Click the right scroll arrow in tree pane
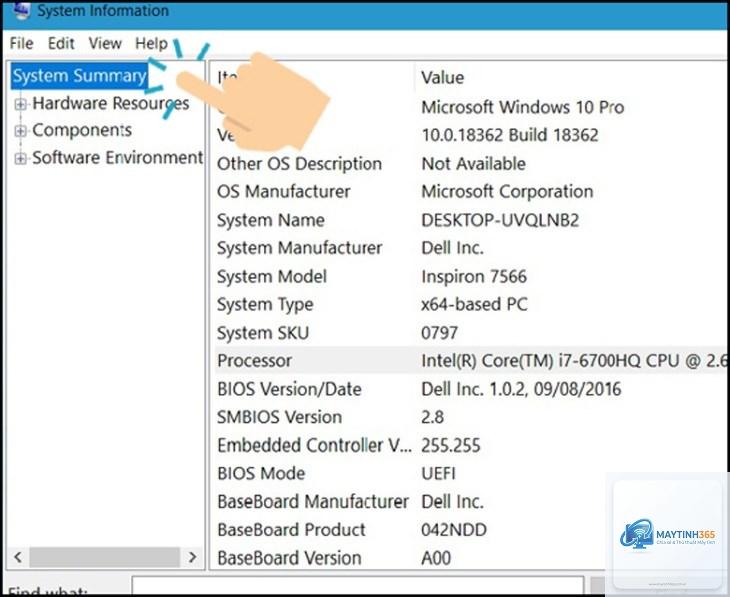 click(192, 557)
